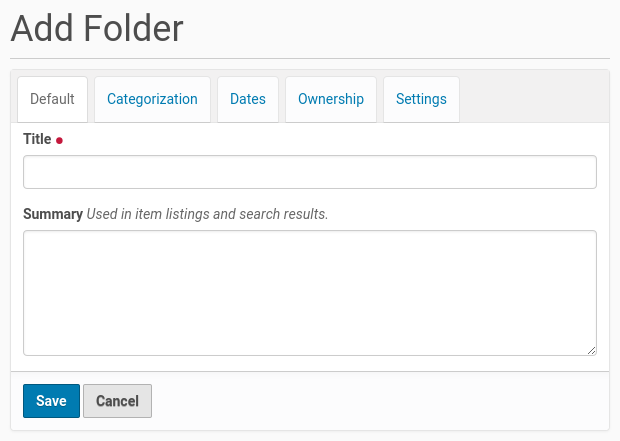Screen dimensions: 620x441
Task: Click the divider line below Add Folder heading
Action: coord(310,58)
